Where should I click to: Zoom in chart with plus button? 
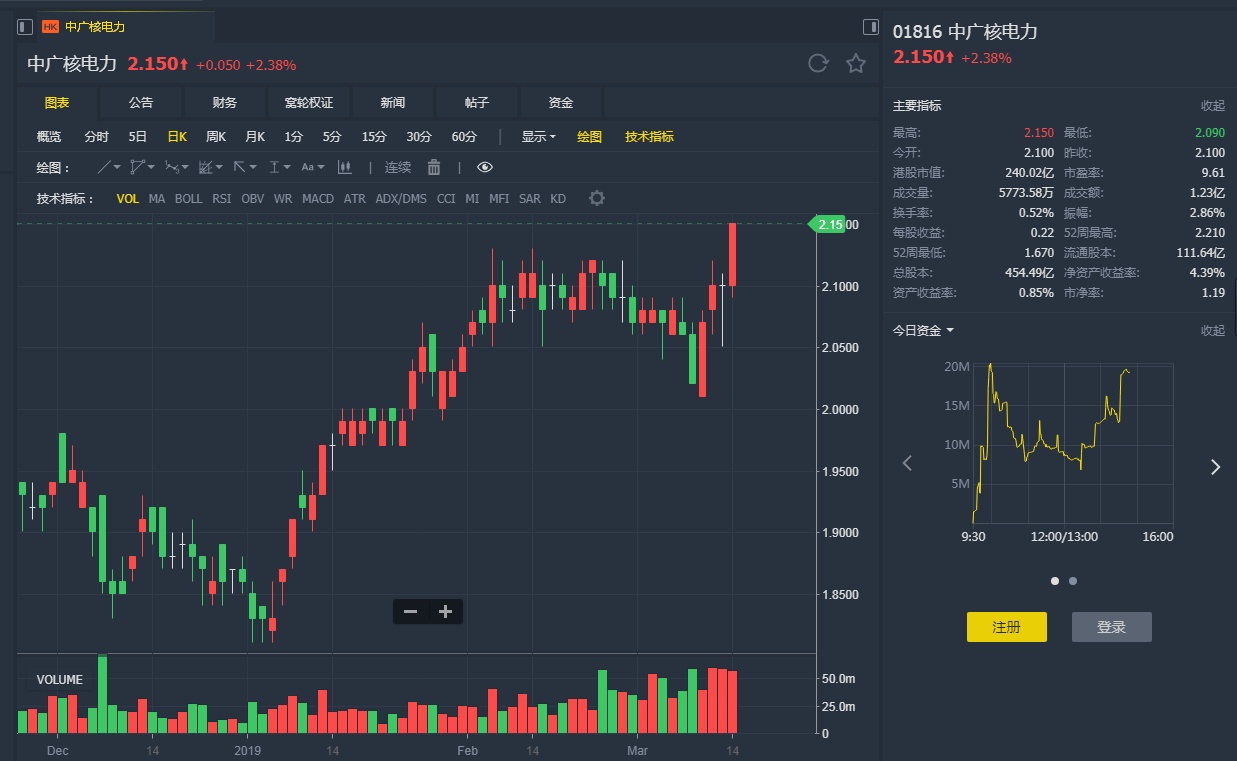click(446, 612)
